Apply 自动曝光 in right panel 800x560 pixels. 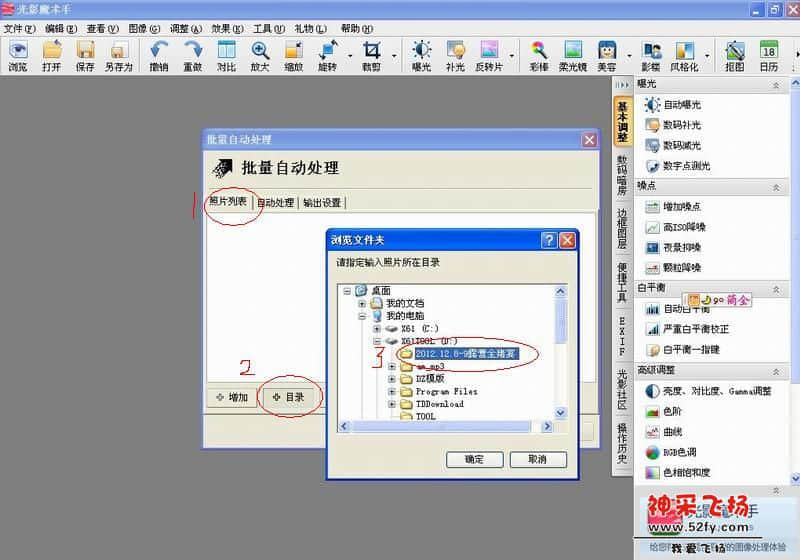tap(672, 105)
